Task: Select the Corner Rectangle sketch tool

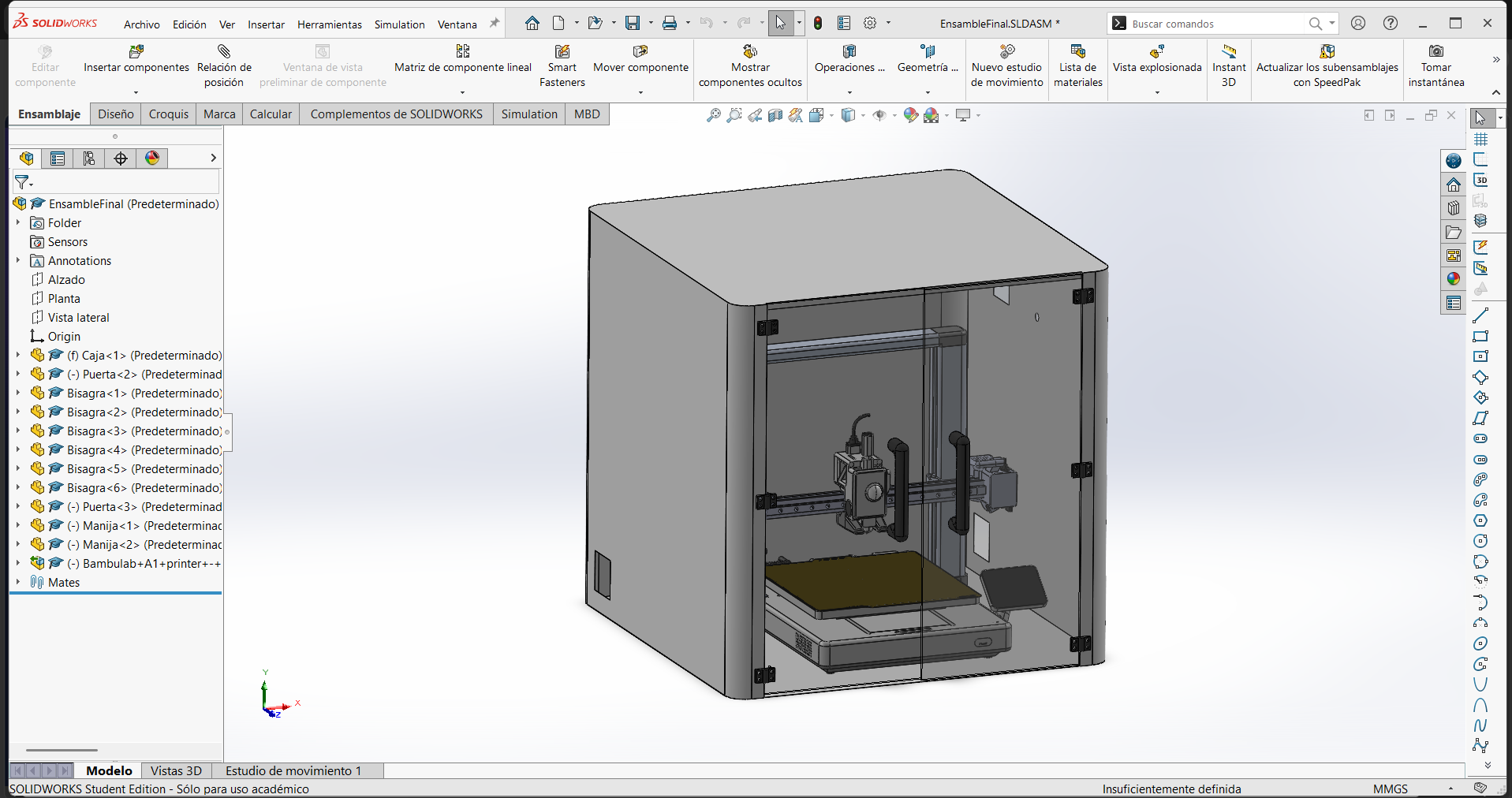Action: coord(1480,336)
